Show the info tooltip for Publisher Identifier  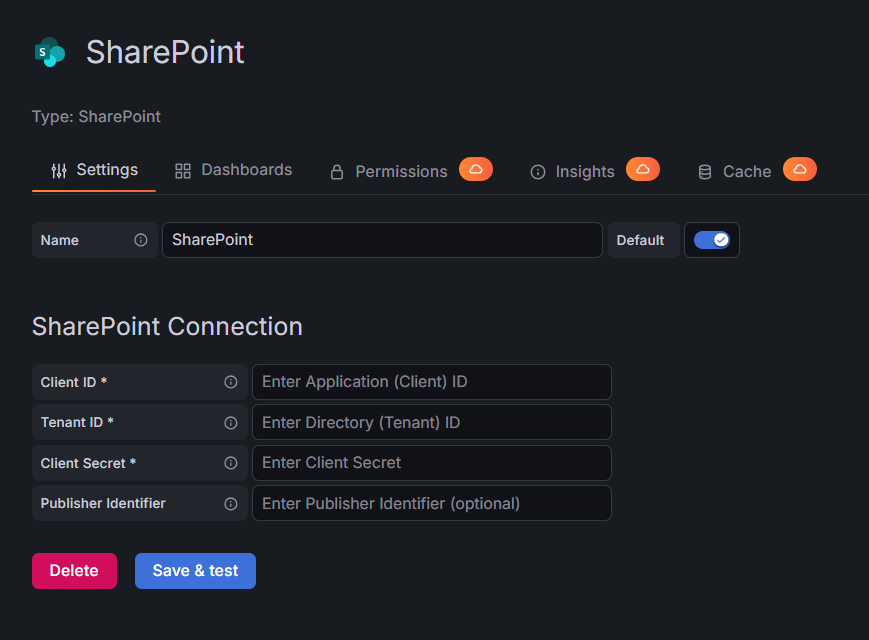(231, 504)
